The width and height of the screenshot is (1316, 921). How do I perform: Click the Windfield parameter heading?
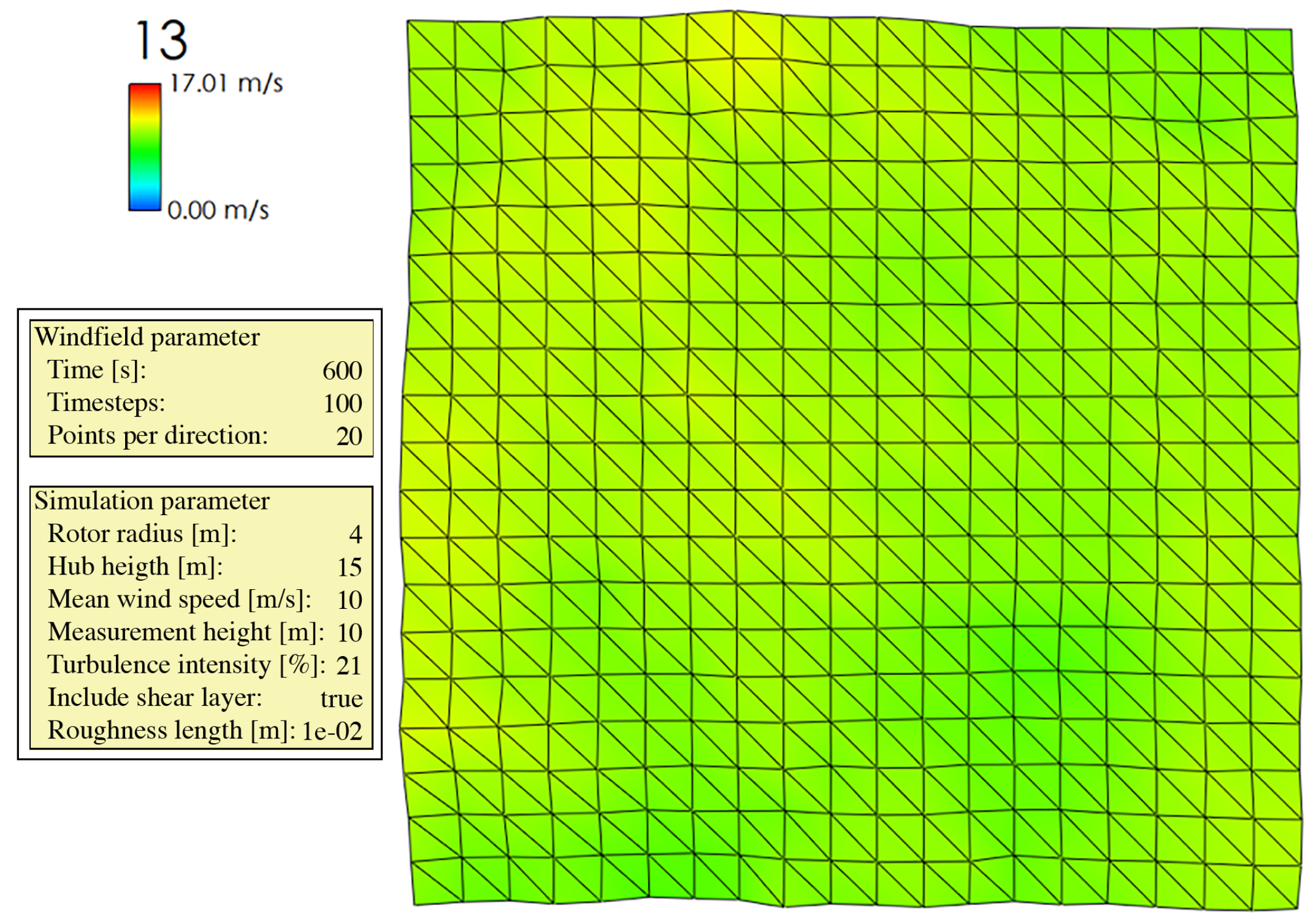[x=147, y=337]
